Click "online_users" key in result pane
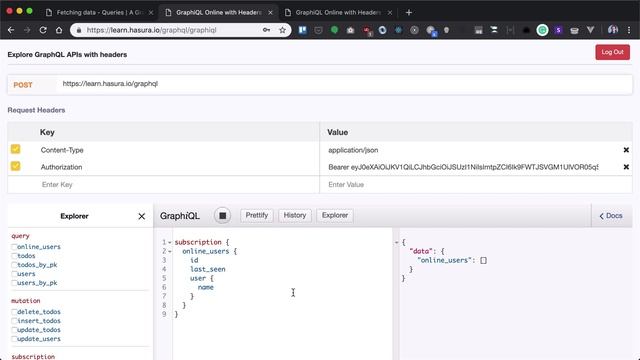Image resolution: width=640 pixels, height=360 pixels. click(444, 260)
